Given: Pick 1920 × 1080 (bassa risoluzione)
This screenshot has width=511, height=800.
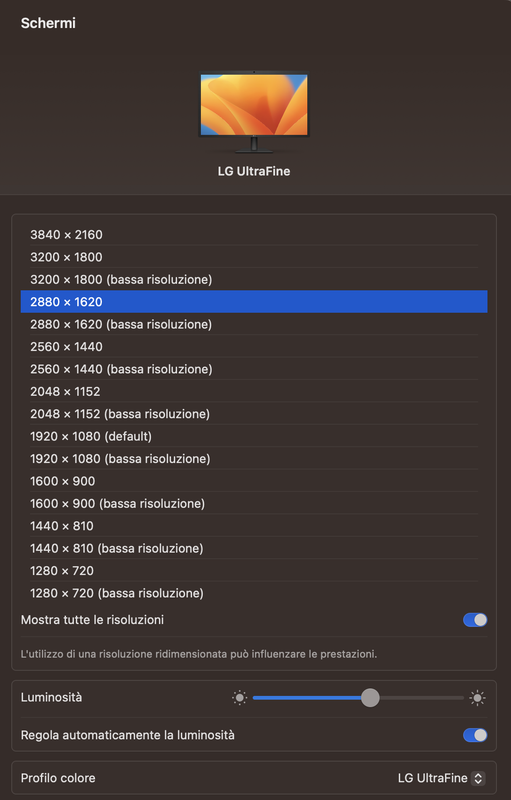Looking at the screenshot, I should tap(254, 459).
